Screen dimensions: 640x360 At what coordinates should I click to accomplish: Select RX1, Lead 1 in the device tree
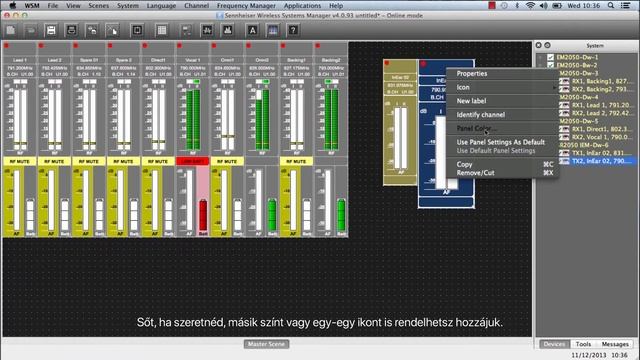602,105
